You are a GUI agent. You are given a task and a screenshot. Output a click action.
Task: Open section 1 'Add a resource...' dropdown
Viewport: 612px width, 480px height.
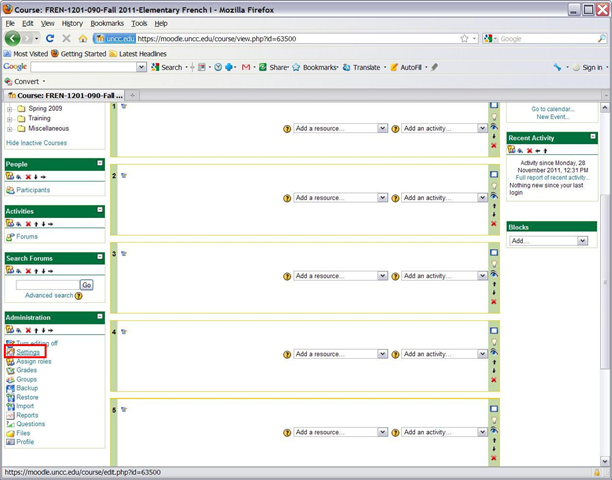[x=340, y=128]
